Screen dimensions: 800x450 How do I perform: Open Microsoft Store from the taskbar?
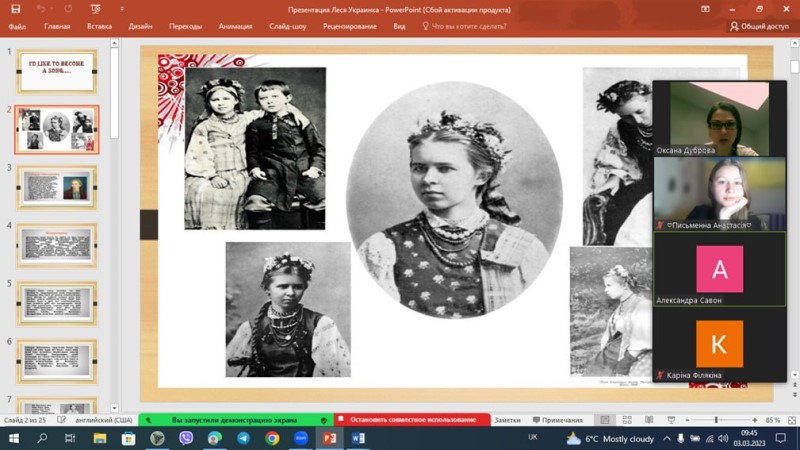click(x=128, y=438)
